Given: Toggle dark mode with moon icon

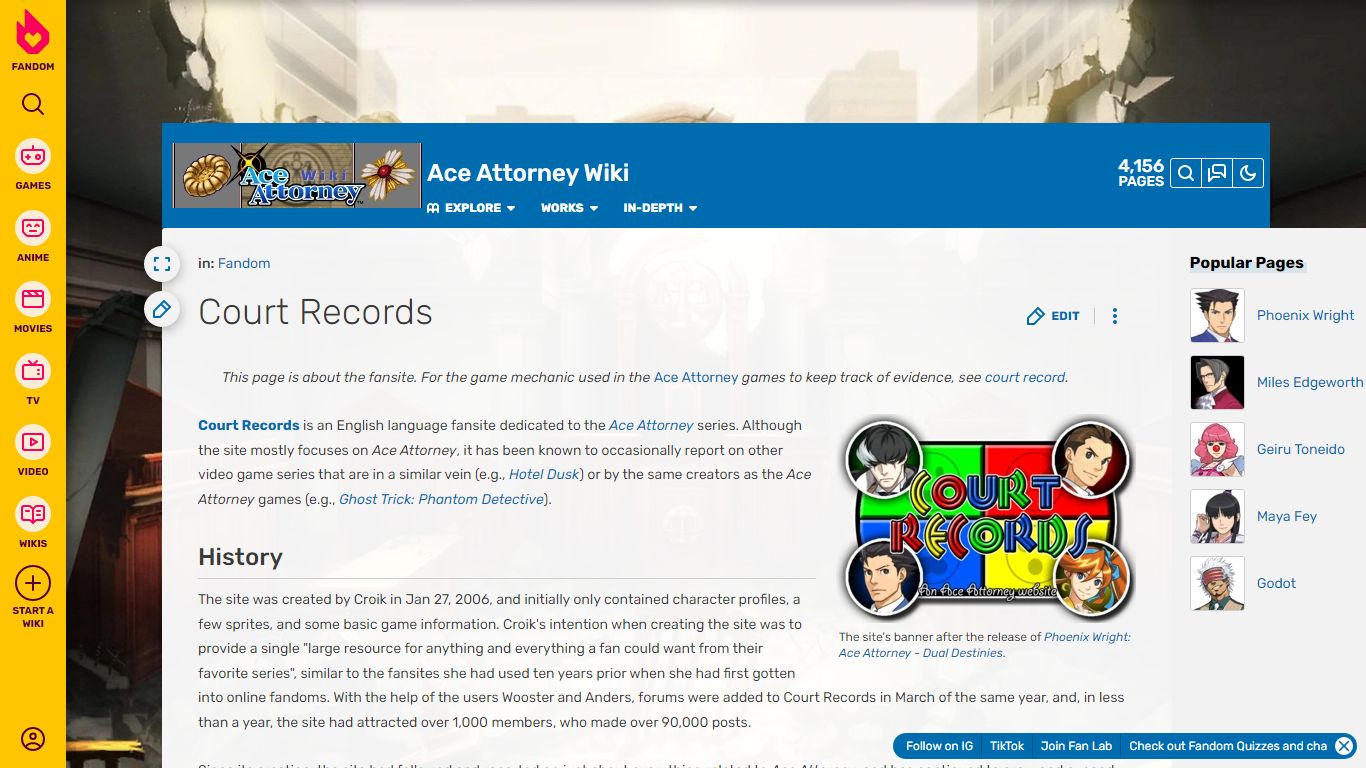Looking at the screenshot, I should point(1248,173).
